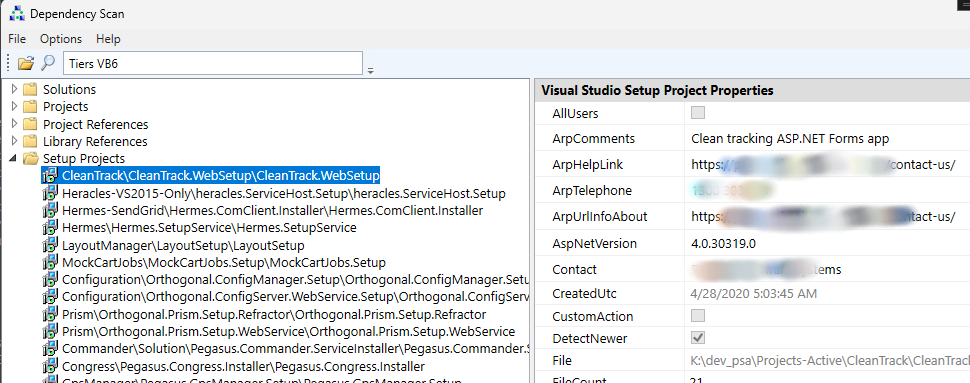Click the magnifier search icon in toolbar
This screenshot has height=383, width=970.
pos(48,62)
